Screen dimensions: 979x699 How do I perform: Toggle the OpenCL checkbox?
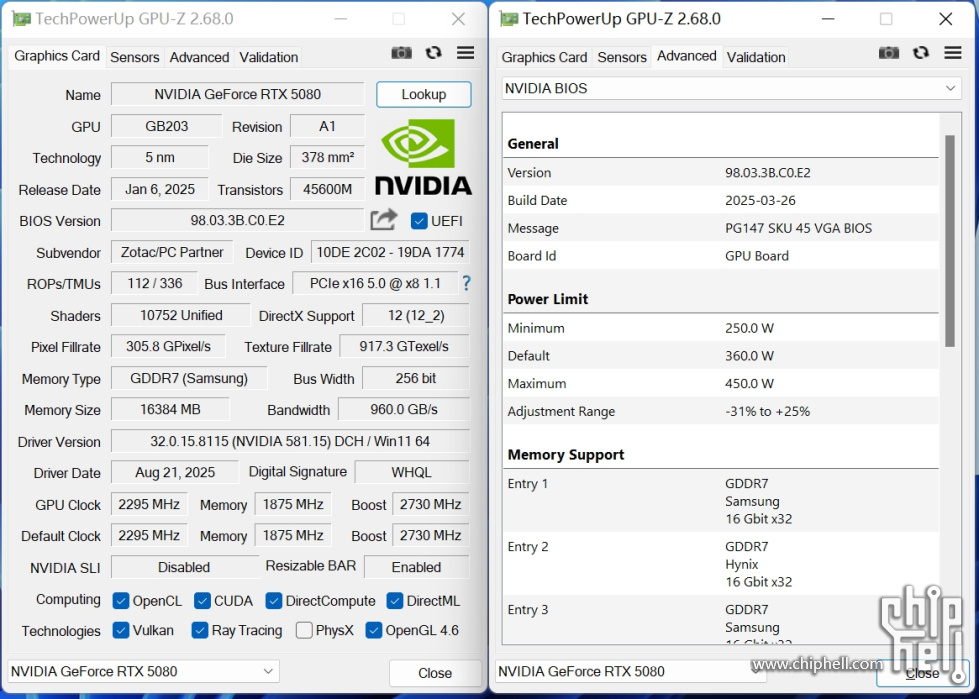pyautogui.click(x=121, y=600)
